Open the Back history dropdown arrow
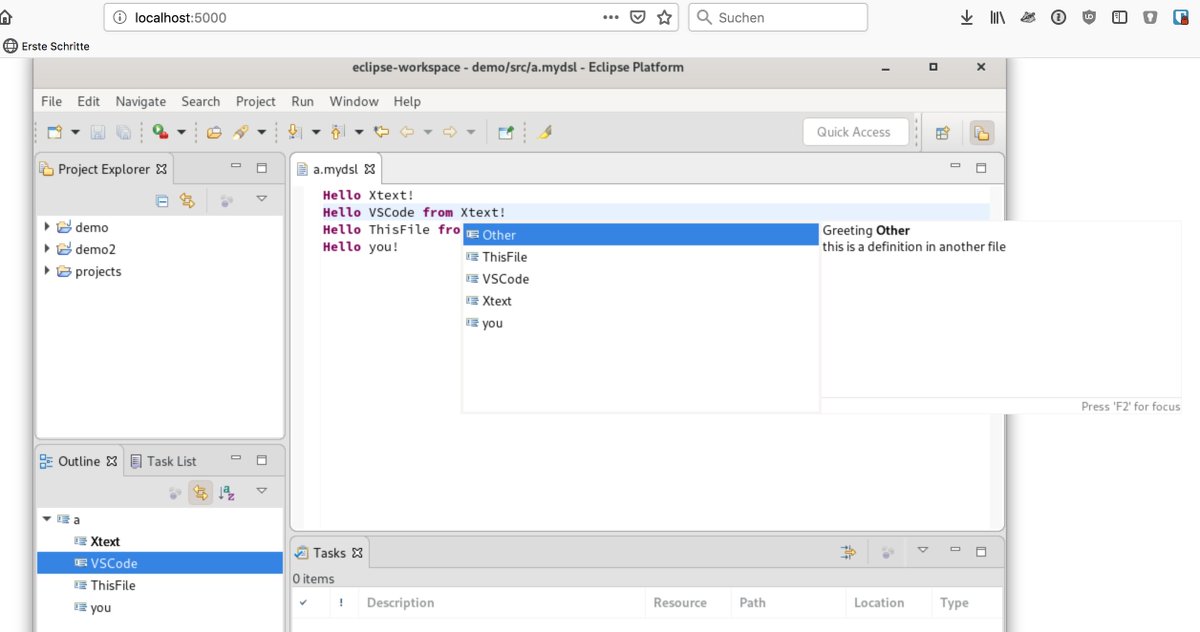Screen dimensions: 1200x632 pyautogui.click(x=427, y=132)
